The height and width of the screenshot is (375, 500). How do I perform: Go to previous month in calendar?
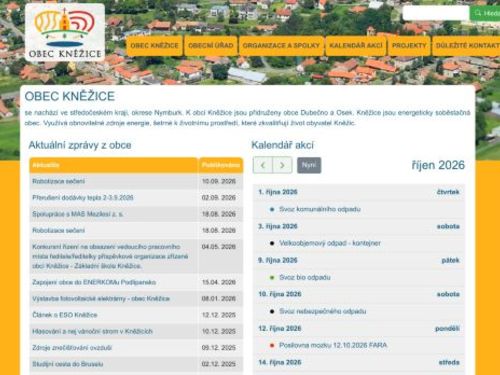[x=263, y=165]
